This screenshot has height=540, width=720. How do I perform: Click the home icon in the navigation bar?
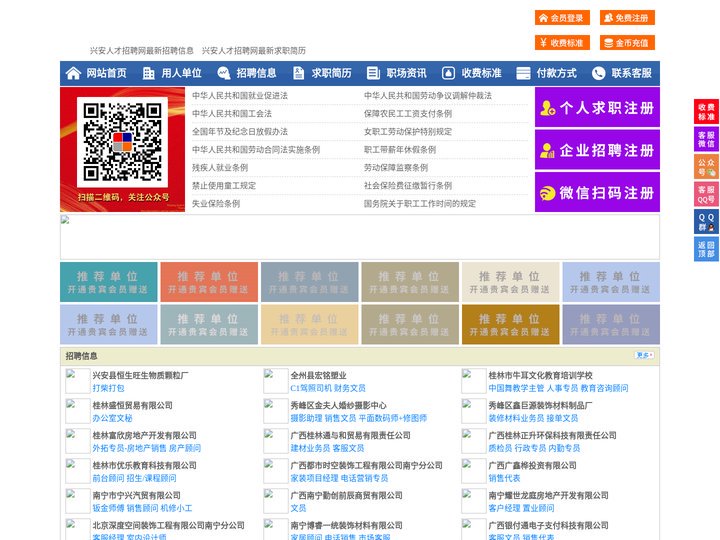[x=73, y=73]
